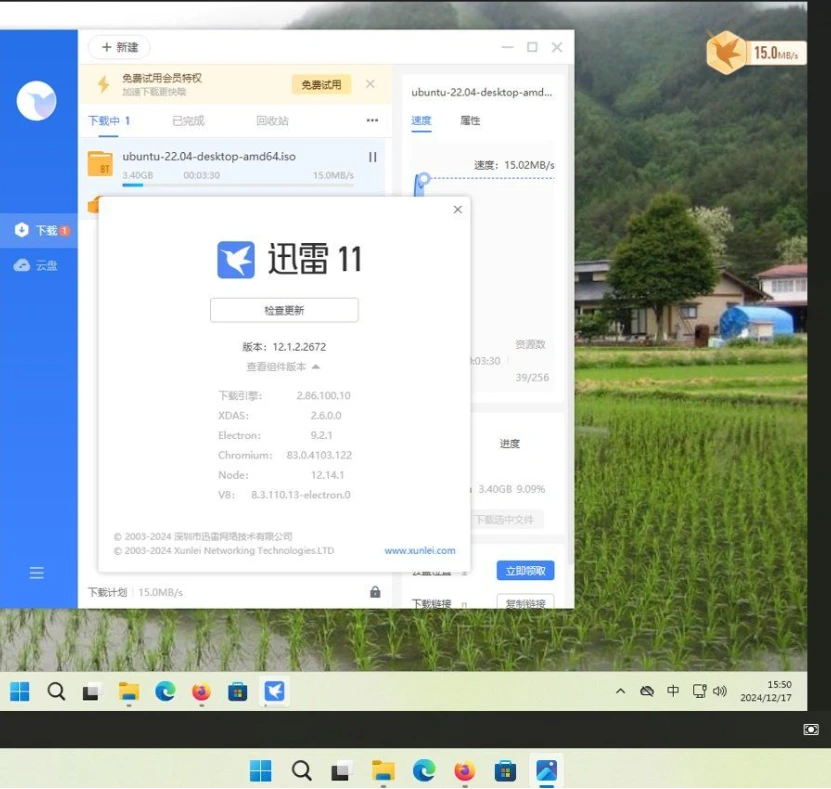The width and height of the screenshot is (831, 789).
Task: Open Microsoft Store in lower taskbar
Action: point(505,770)
